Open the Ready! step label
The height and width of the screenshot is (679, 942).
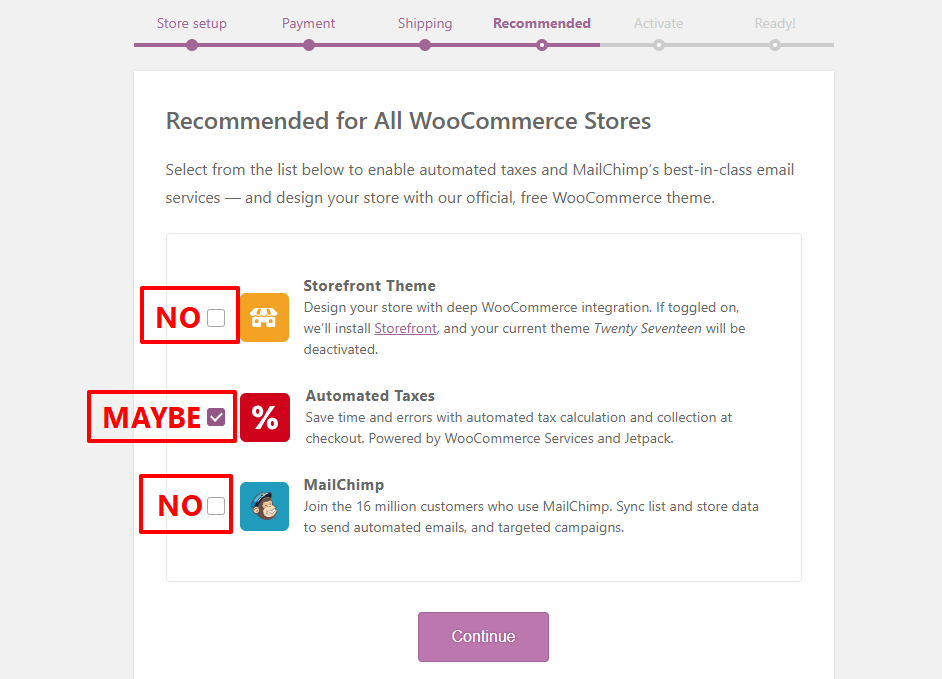click(775, 23)
